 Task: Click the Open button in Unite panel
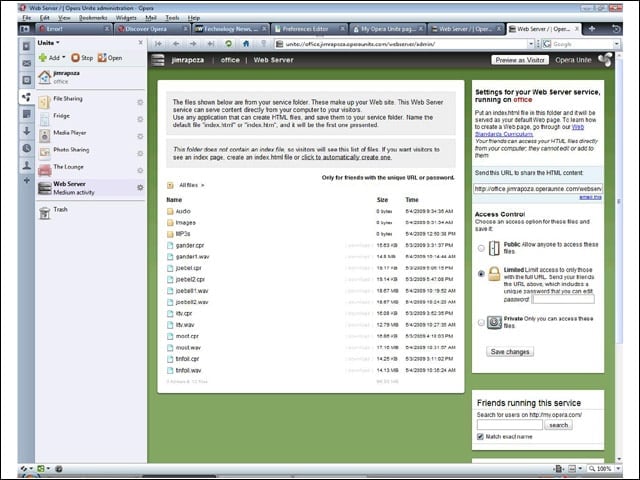tap(110, 58)
